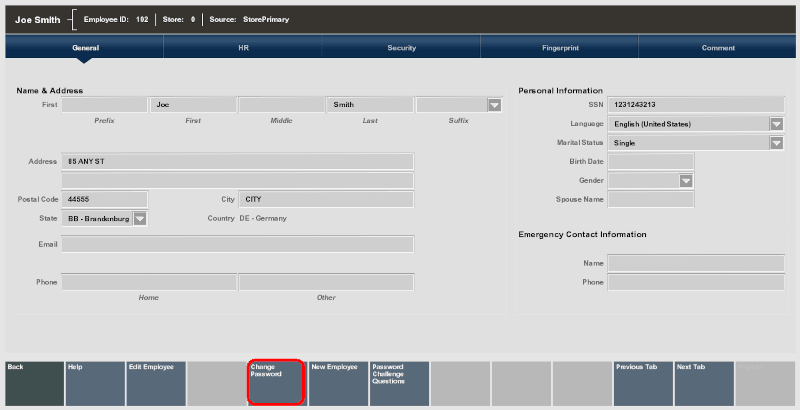Click the Last name field containing Smith
This screenshot has height=410, width=800.
tap(370, 105)
